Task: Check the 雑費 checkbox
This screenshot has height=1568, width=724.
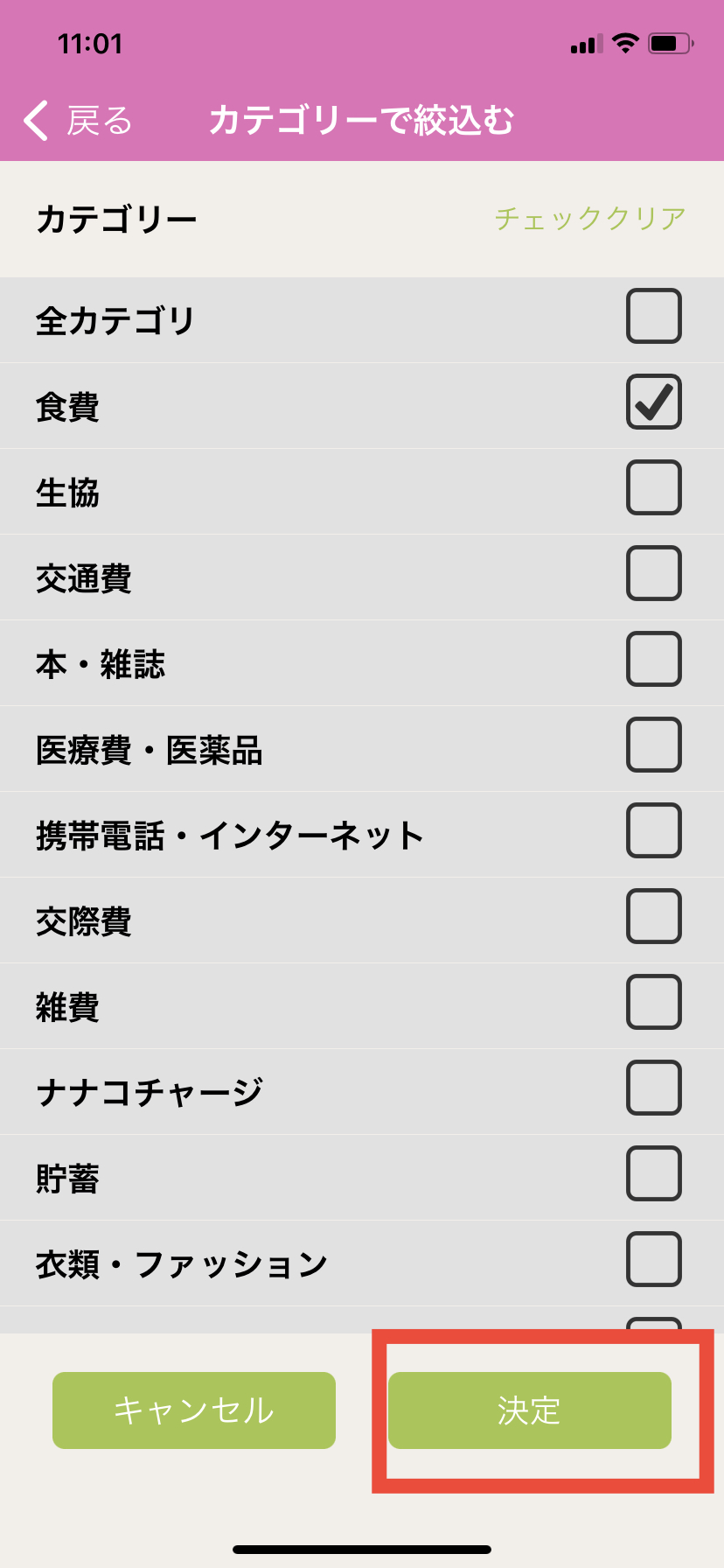Action: (x=653, y=1002)
